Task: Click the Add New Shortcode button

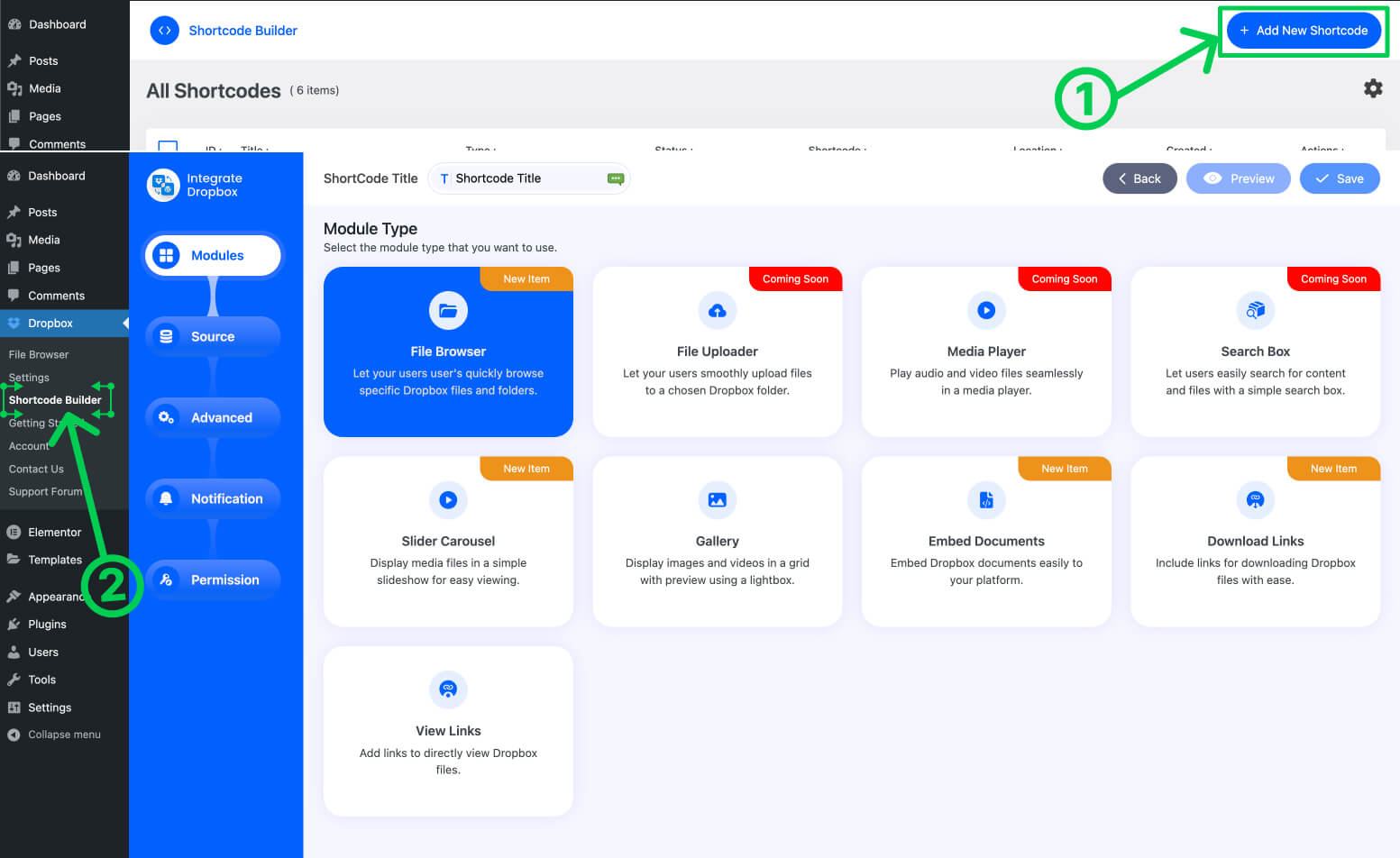Action: pos(1304,31)
